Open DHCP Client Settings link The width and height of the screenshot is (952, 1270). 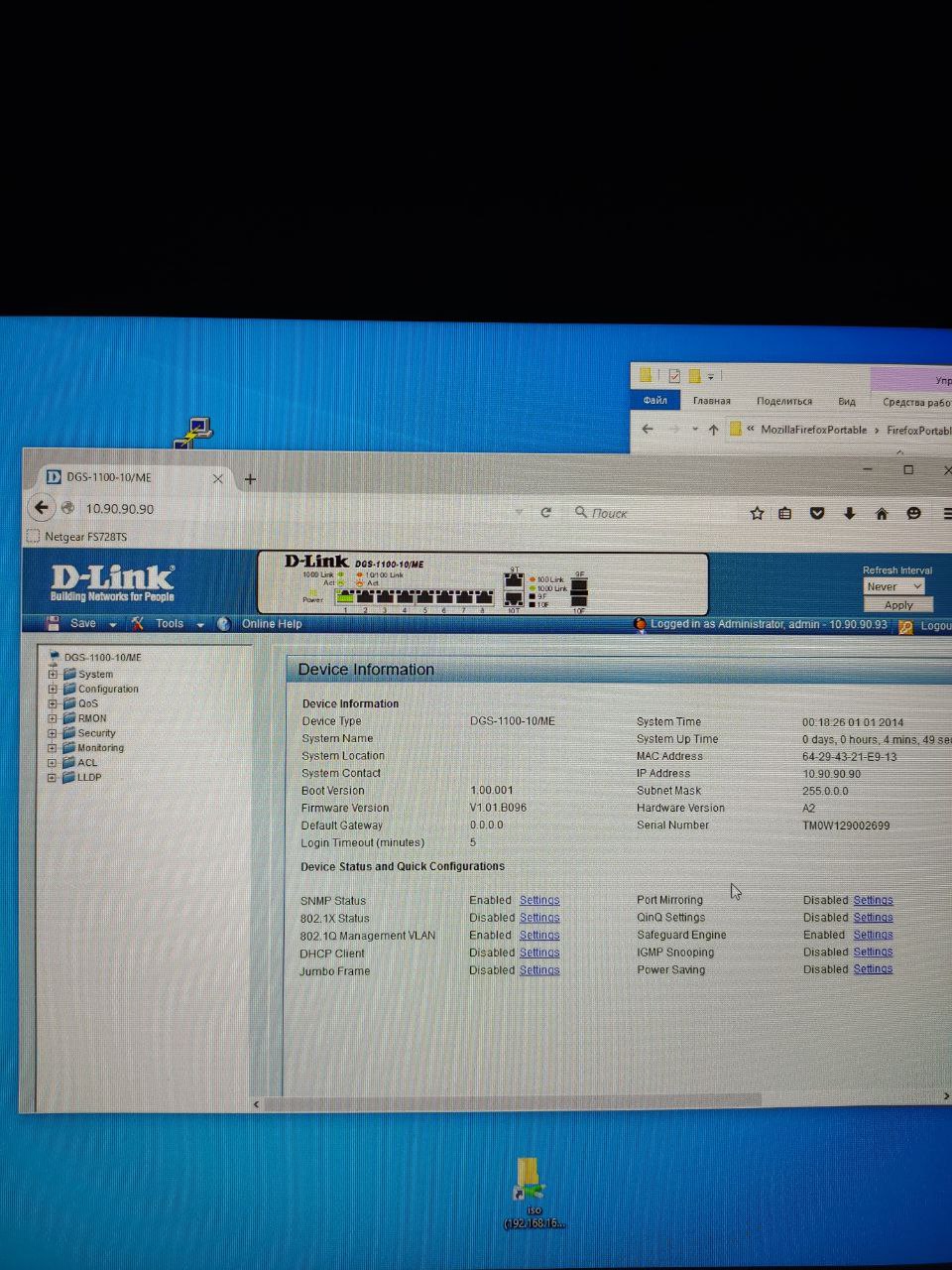(x=539, y=952)
